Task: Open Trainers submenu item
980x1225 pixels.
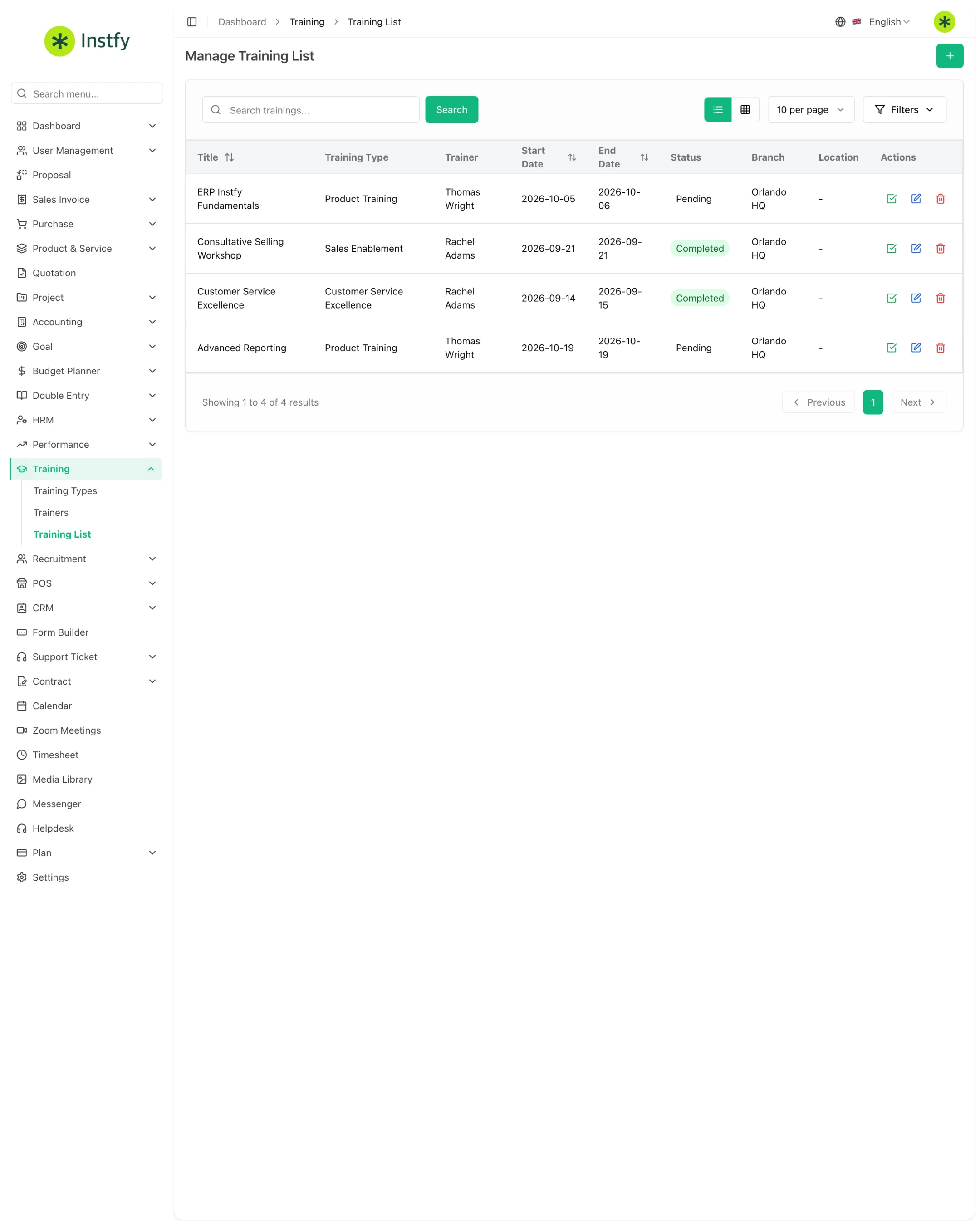Action: pos(50,513)
